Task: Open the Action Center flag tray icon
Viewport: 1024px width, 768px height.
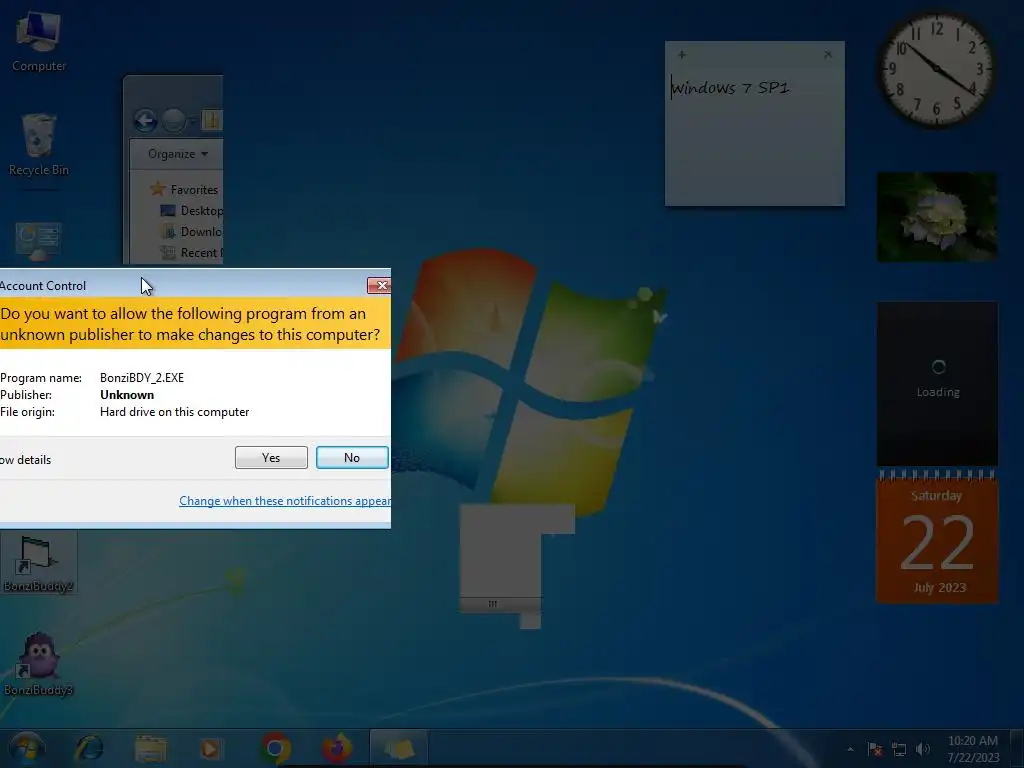Action: click(875, 750)
